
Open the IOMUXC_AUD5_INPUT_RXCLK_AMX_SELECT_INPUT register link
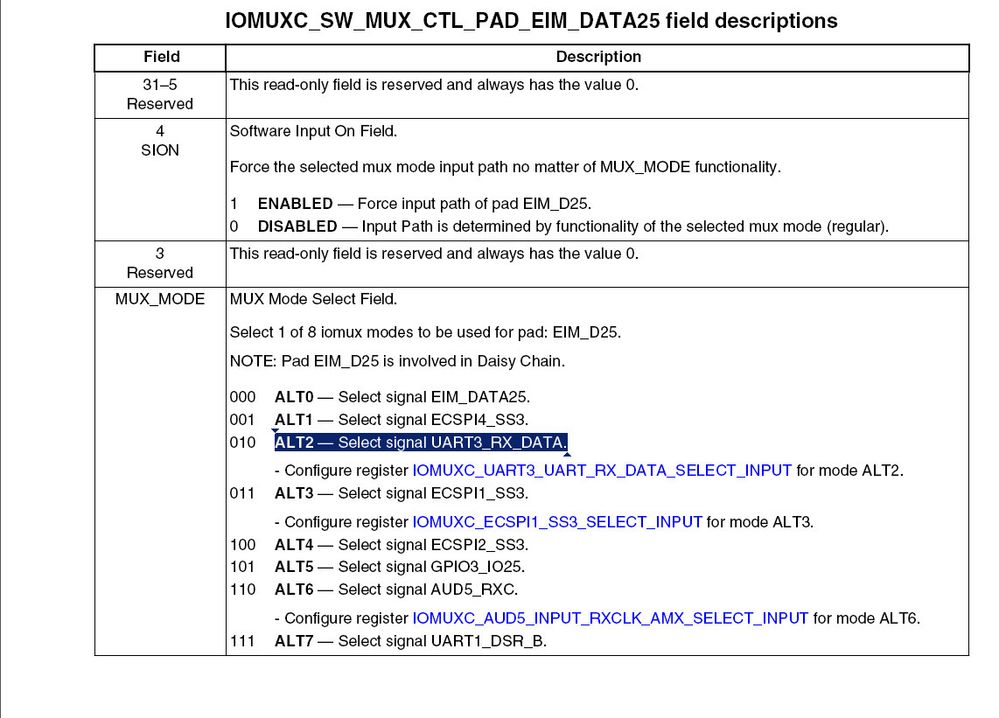[x=610, y=617]
